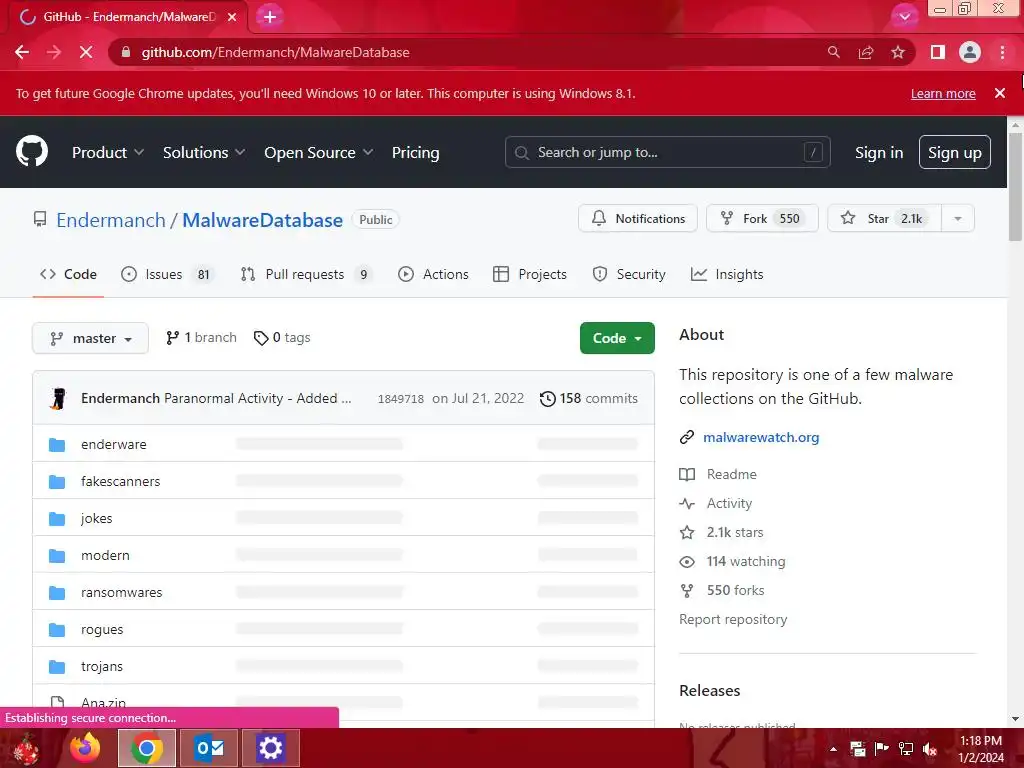Screen dimensions: 1024x768
Task: Open a new browser tab
Action: click(x=270, y=17)
